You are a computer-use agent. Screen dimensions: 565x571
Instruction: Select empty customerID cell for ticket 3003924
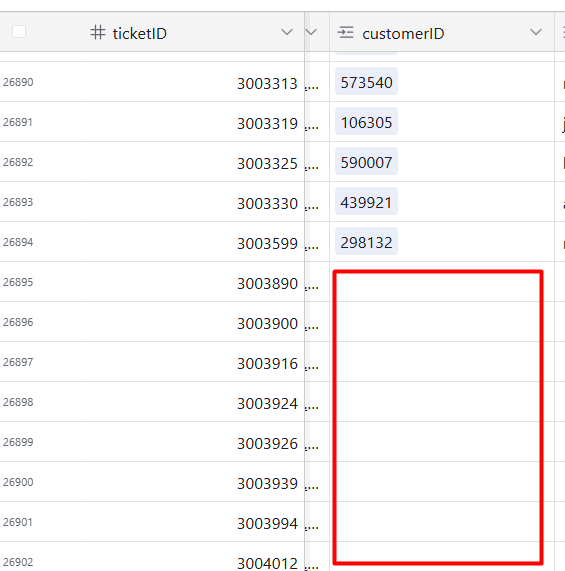pos(442,402)
